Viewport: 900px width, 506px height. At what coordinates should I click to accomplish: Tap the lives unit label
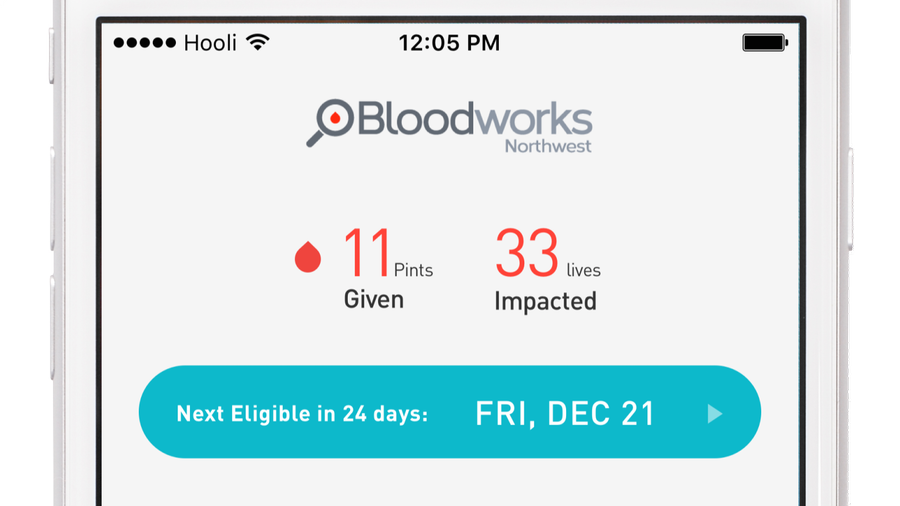click(x=583, y=270)
